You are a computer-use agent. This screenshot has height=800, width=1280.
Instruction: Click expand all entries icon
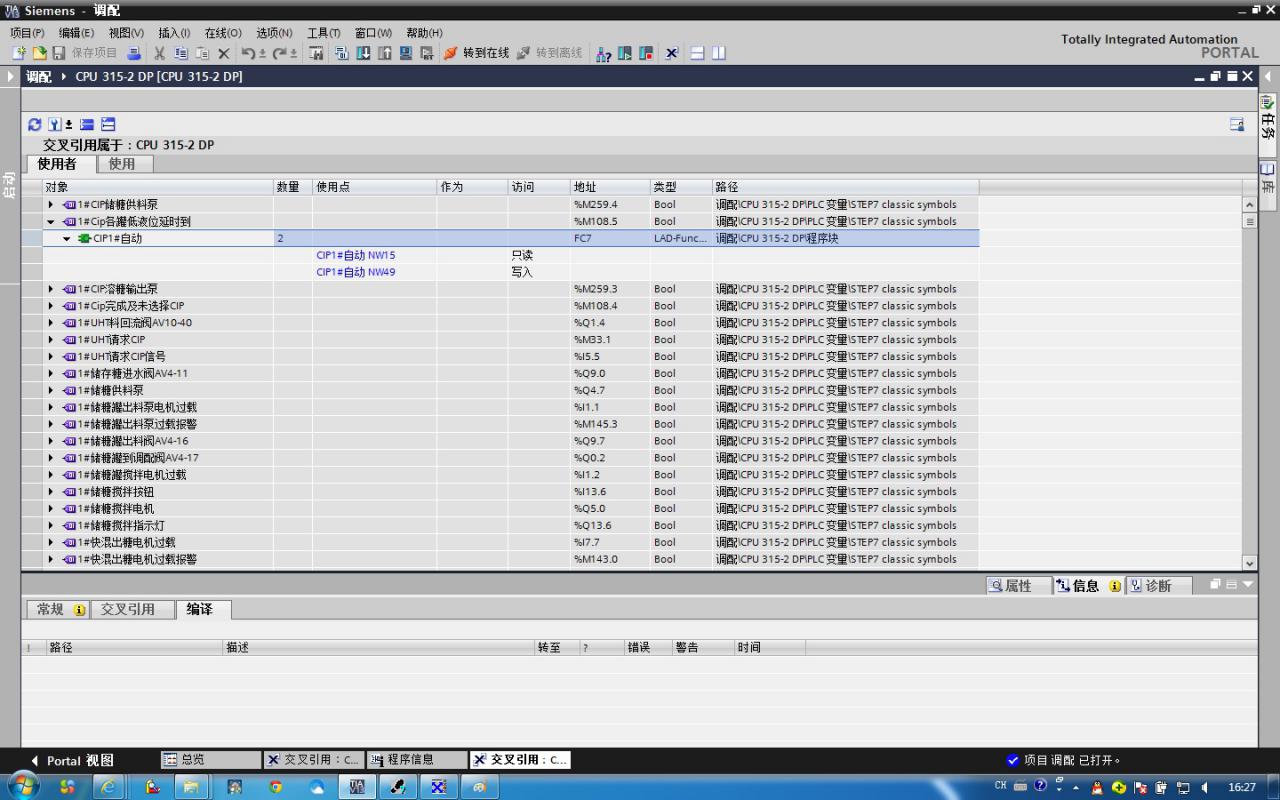(108, 124)
